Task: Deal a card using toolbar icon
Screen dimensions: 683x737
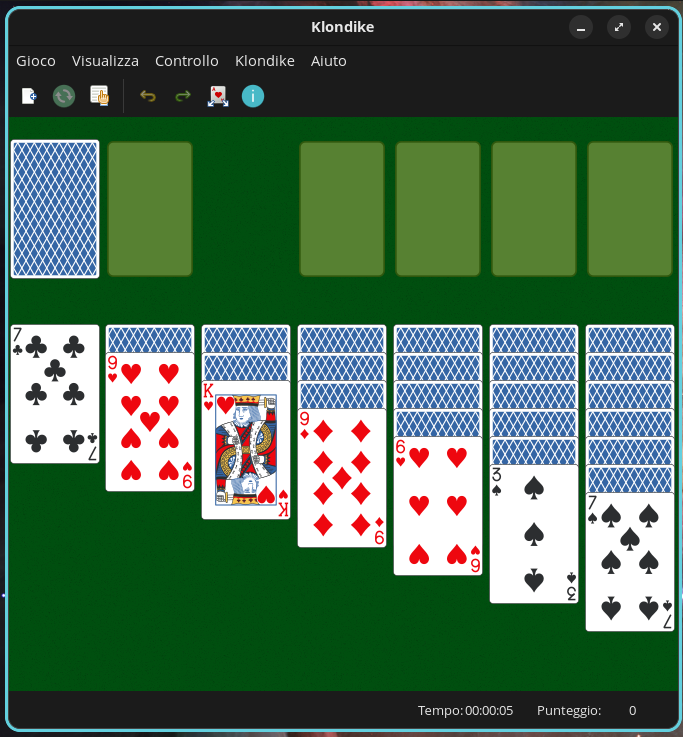Action: tap(218, 96)
